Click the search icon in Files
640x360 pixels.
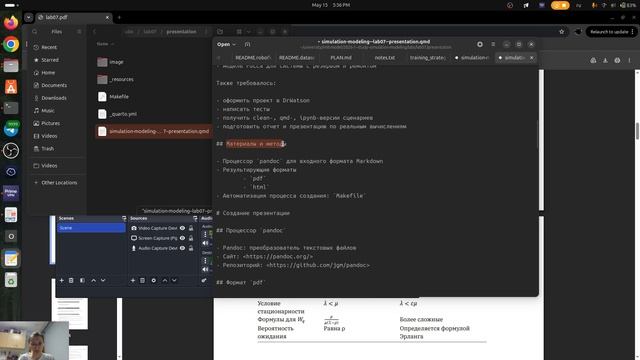(35, 32)
